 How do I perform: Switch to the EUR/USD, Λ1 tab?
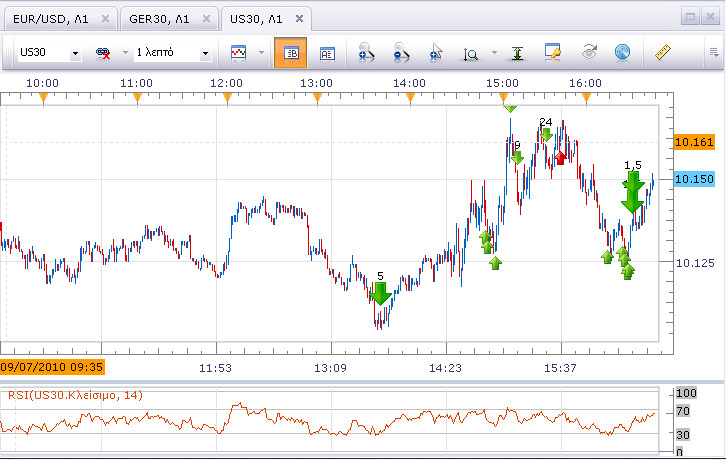coord(50,19)
